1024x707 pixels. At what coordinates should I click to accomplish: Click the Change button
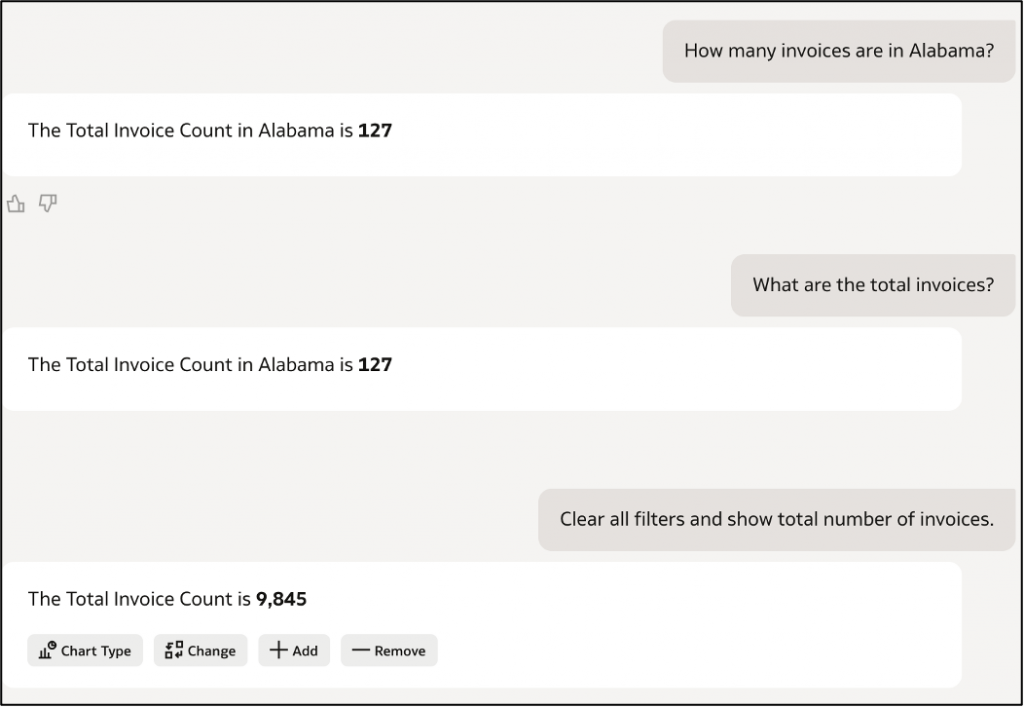[x=200, y=651]
